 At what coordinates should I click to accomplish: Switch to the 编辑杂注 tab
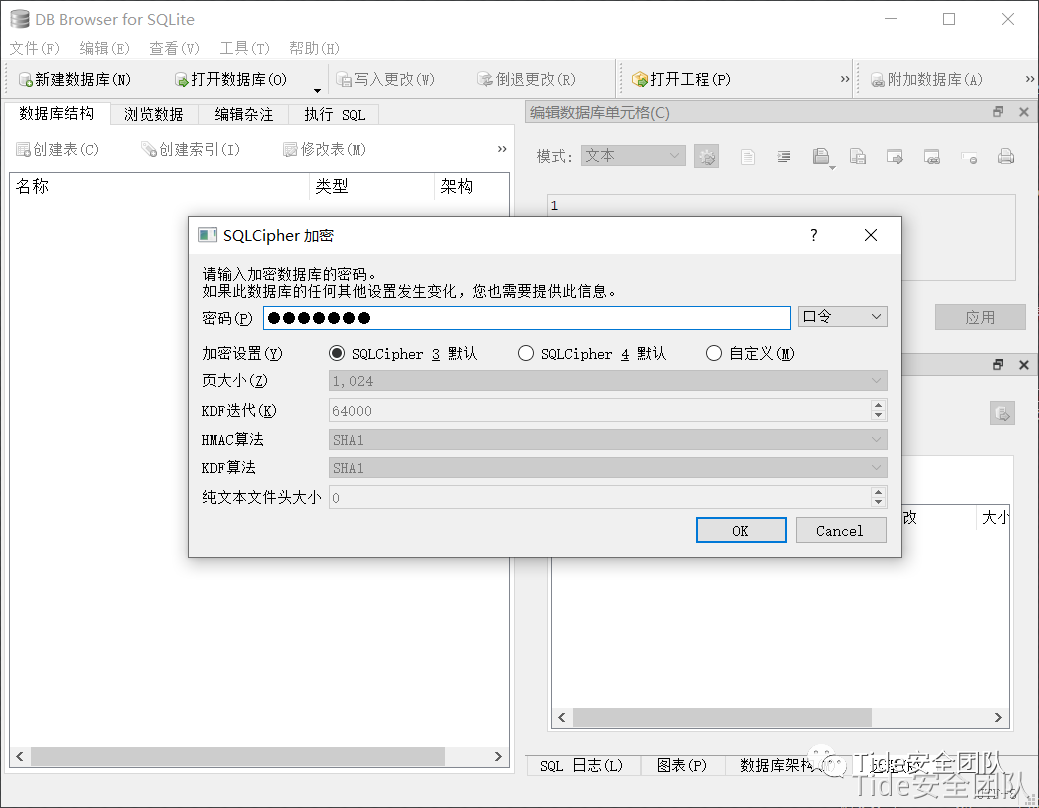pos(244,115)
